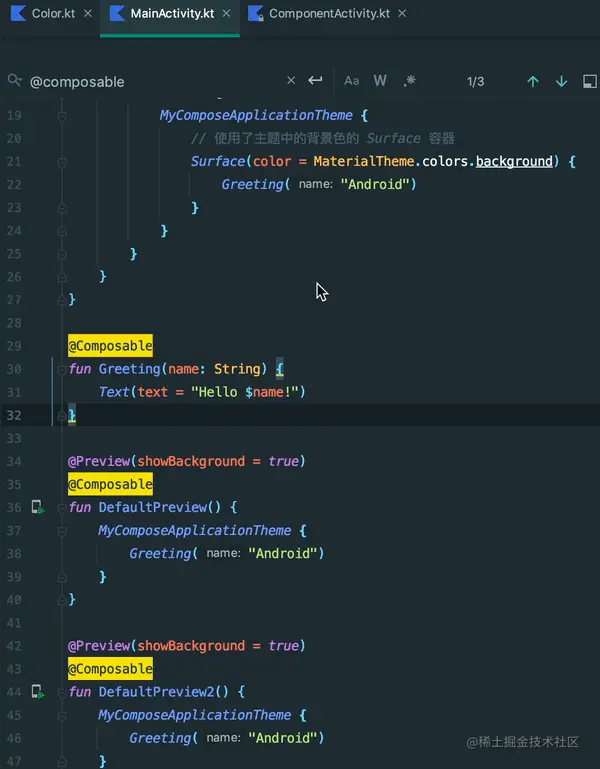Close the MainActivity.kt tab
This screenshot has width=600, height=769.
coord(226,14)
